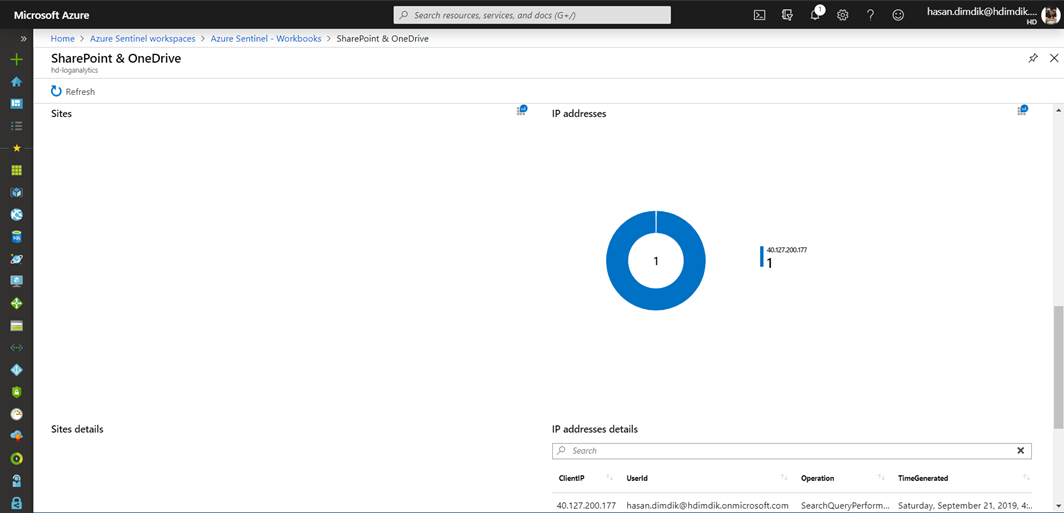Open the Directory and subscription filter icon

788,15
